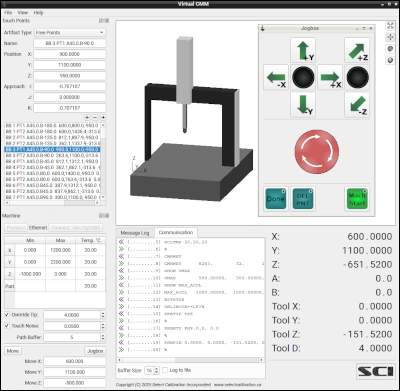Click the horizontal scrollbar of point list
Image resolution: width=400 pixels, height=391 pixels.
pyautogui.click(x=52, y=203)
